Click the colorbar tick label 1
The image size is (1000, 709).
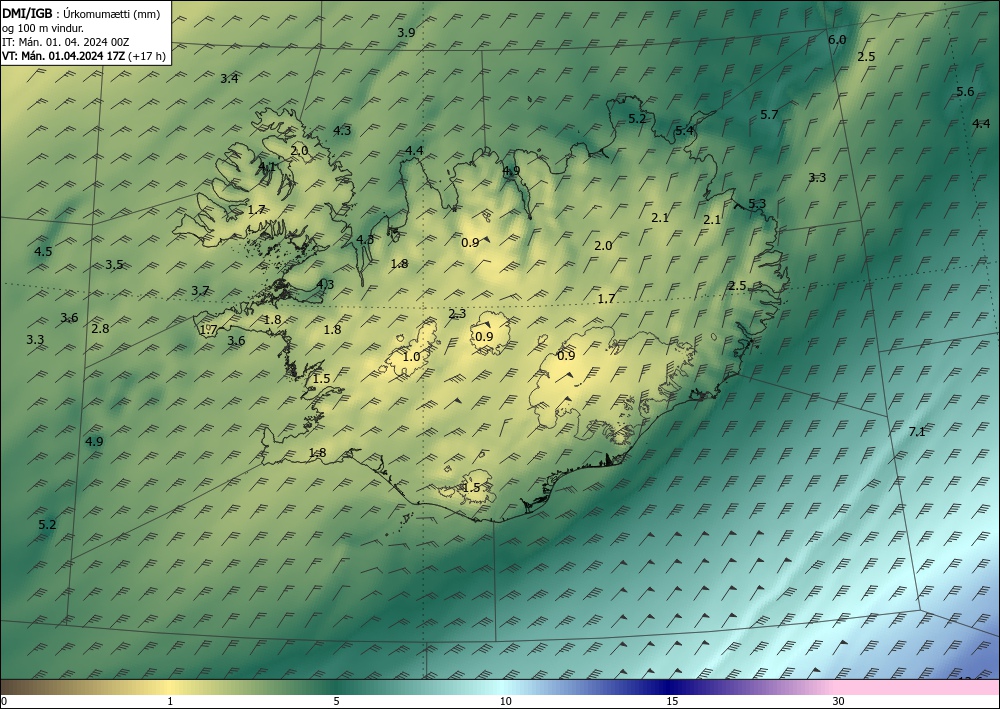[170, 701]
